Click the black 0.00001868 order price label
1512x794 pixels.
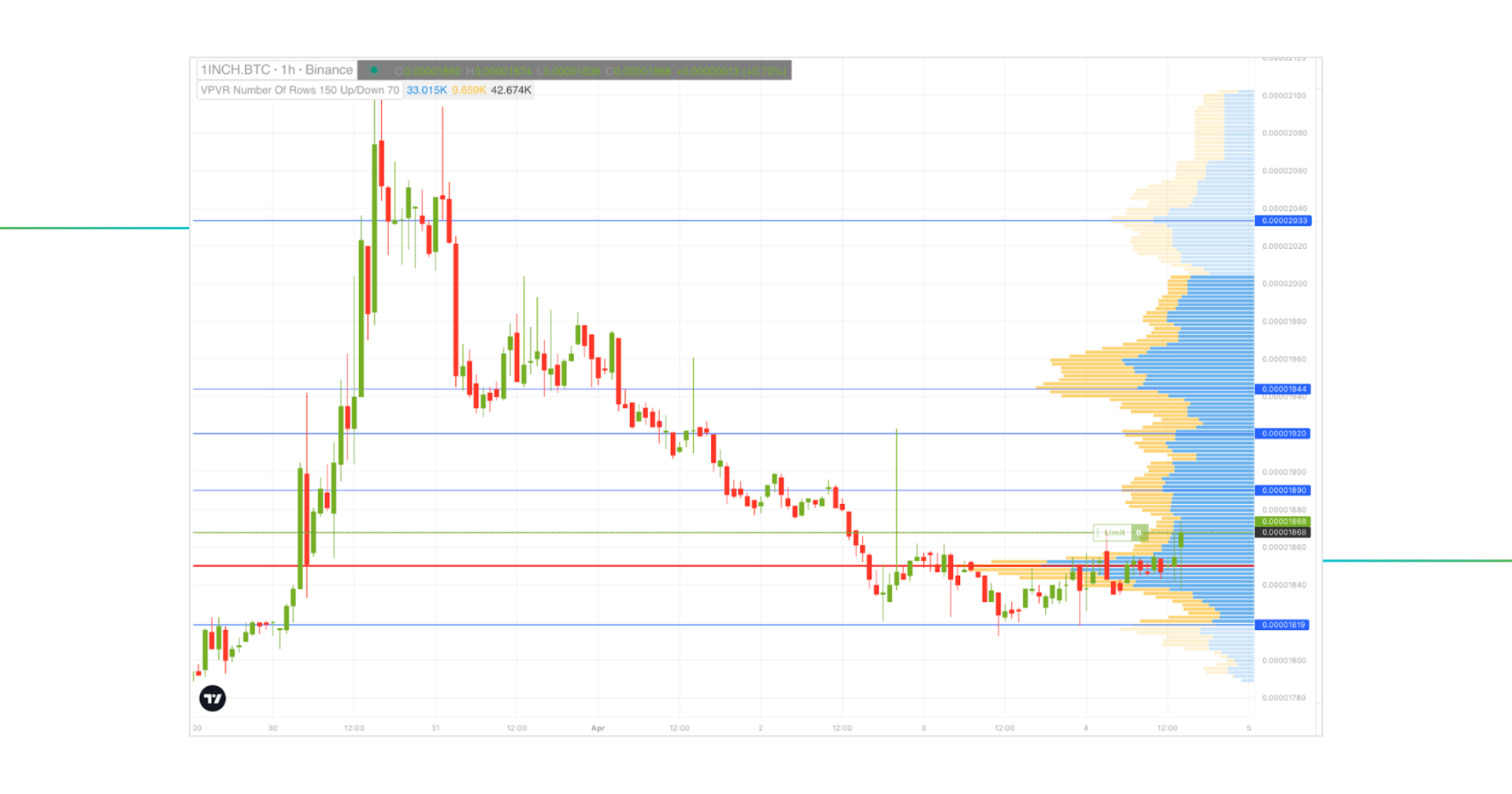point(1284,532)
